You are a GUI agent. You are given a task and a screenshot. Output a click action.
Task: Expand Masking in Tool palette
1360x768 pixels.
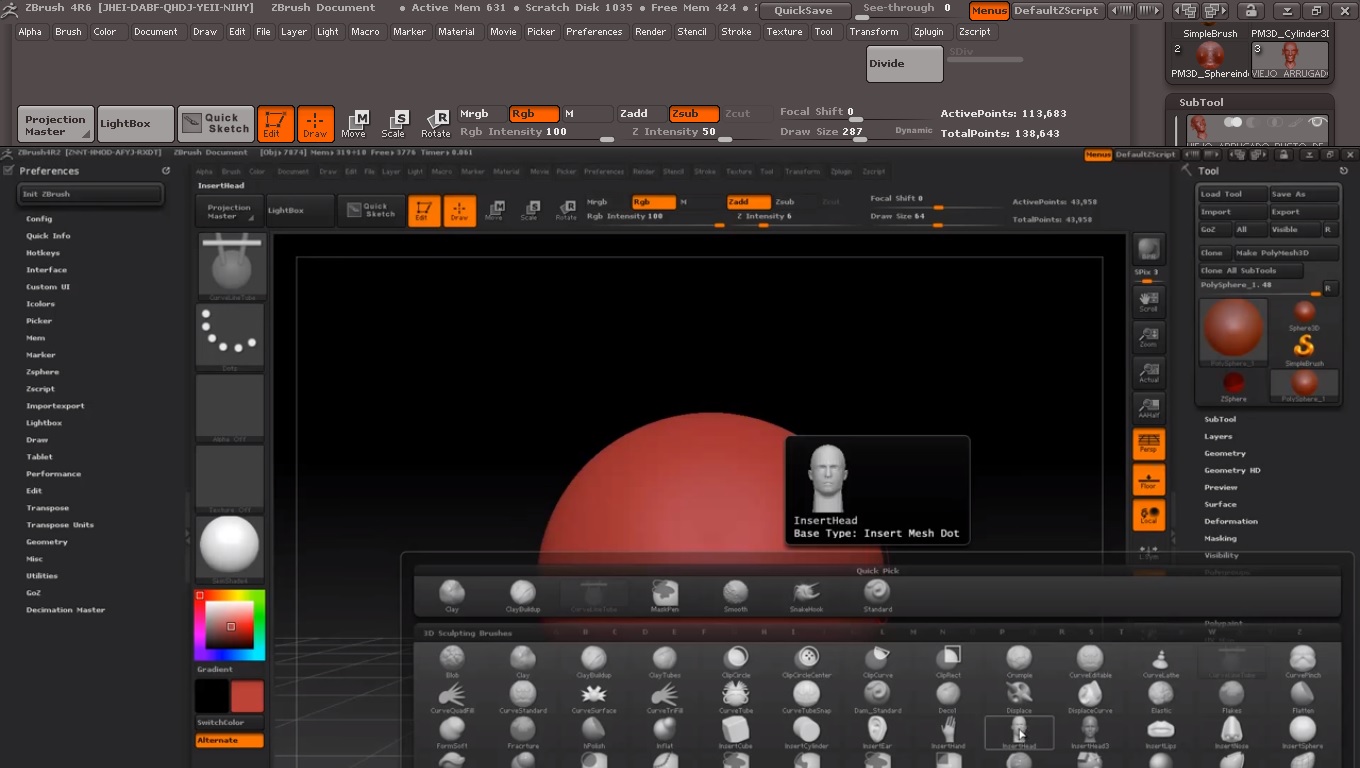click(1220, 538)
